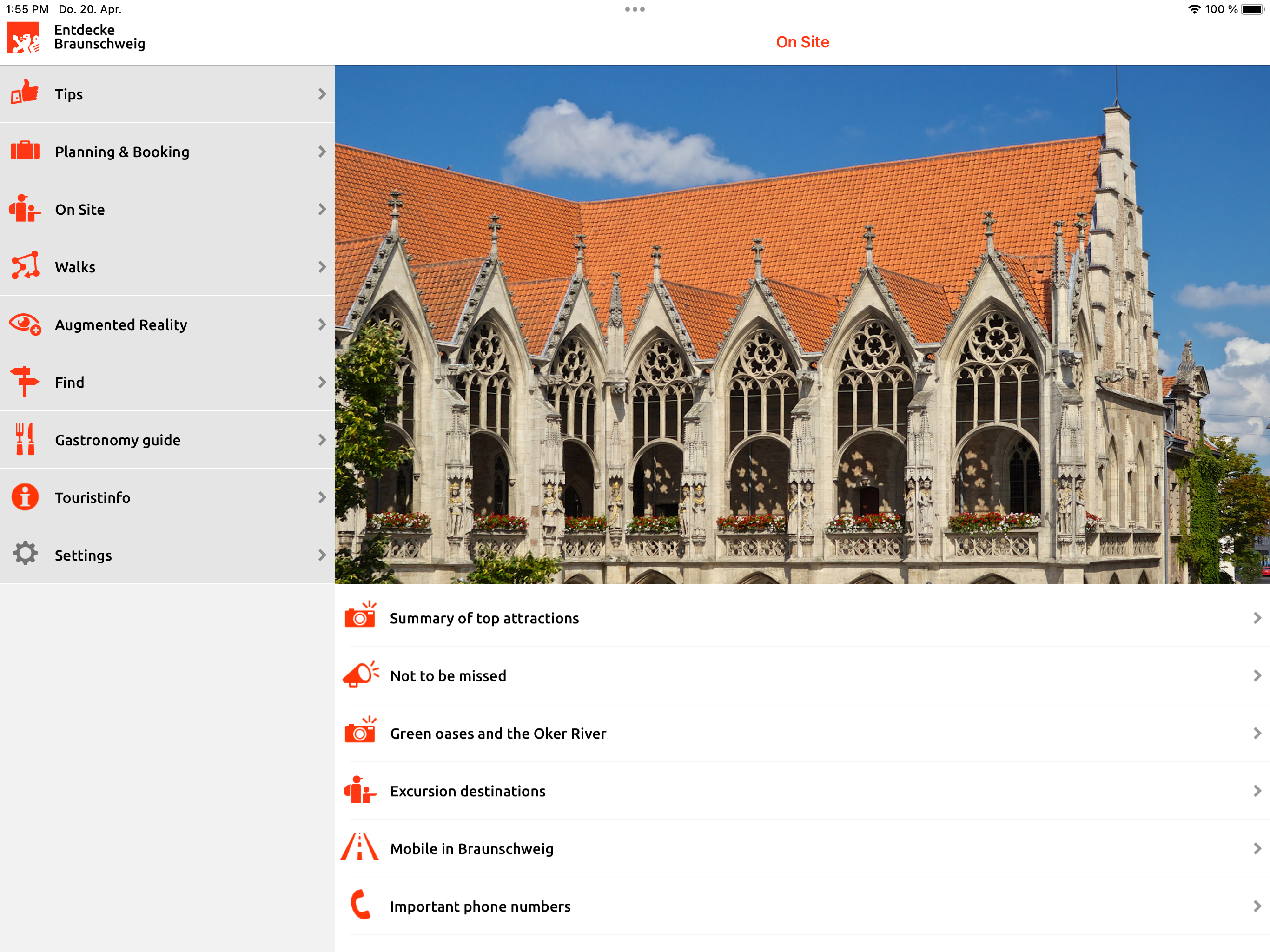Tap the Wi-Fi status icon
Image resolution: width=1270 pixels, height=952 pixels.
click(x=1194, y=9)
